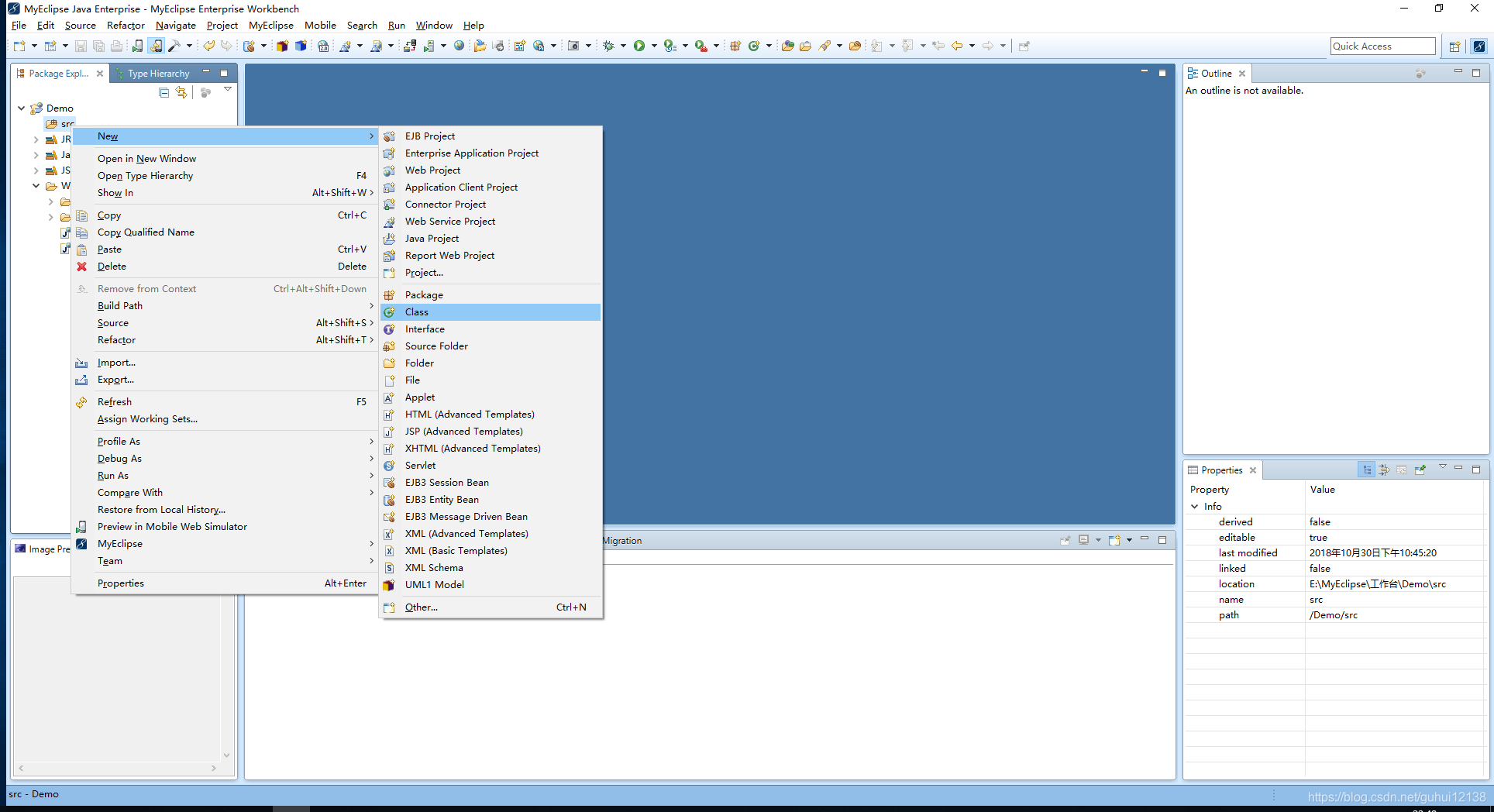1494x812 pixels.
Task: Select the Outline view tab
Action: 1216,74
